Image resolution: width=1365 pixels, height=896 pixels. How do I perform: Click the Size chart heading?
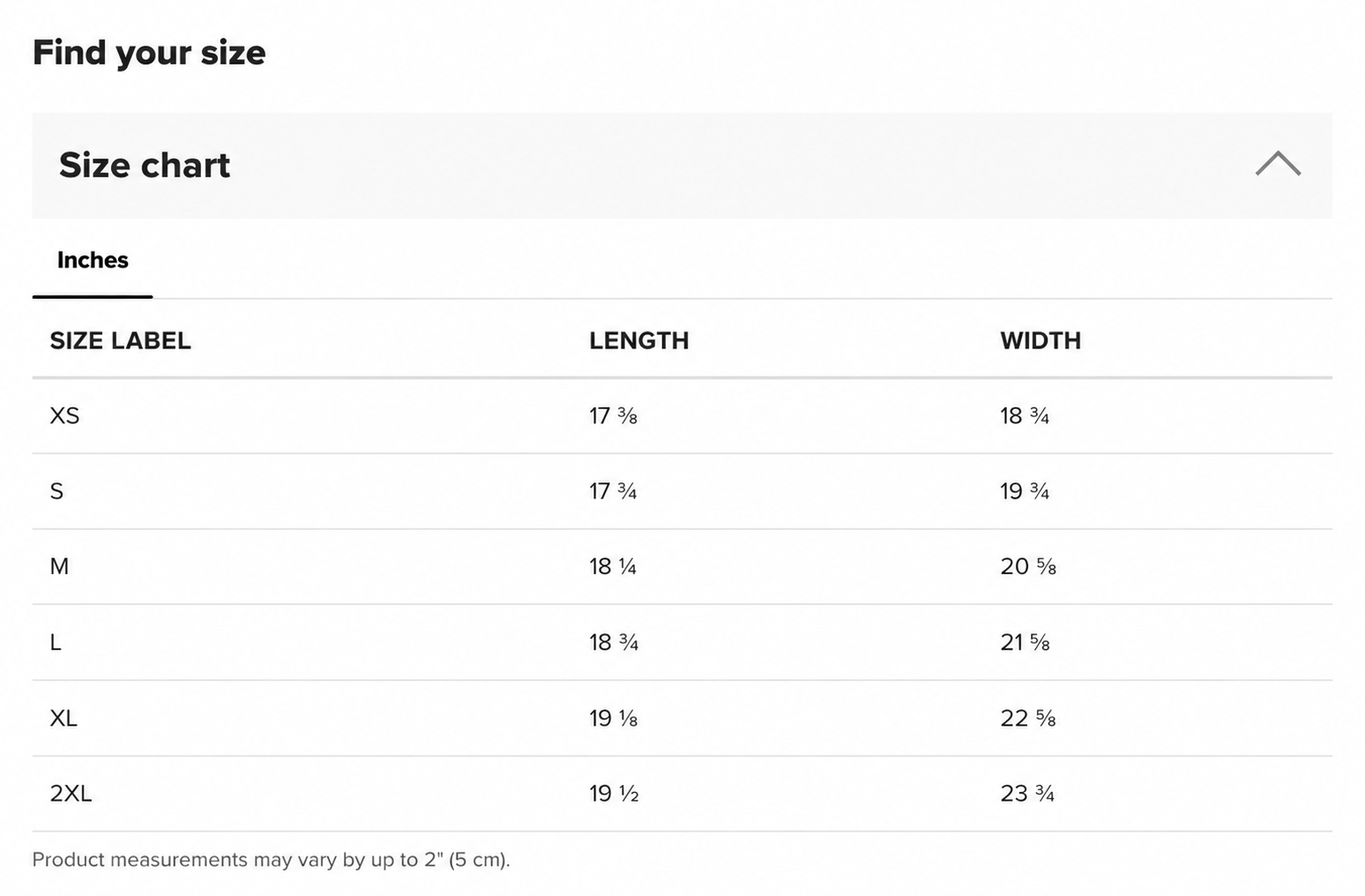pyautogui.click(x=145, y=165)
